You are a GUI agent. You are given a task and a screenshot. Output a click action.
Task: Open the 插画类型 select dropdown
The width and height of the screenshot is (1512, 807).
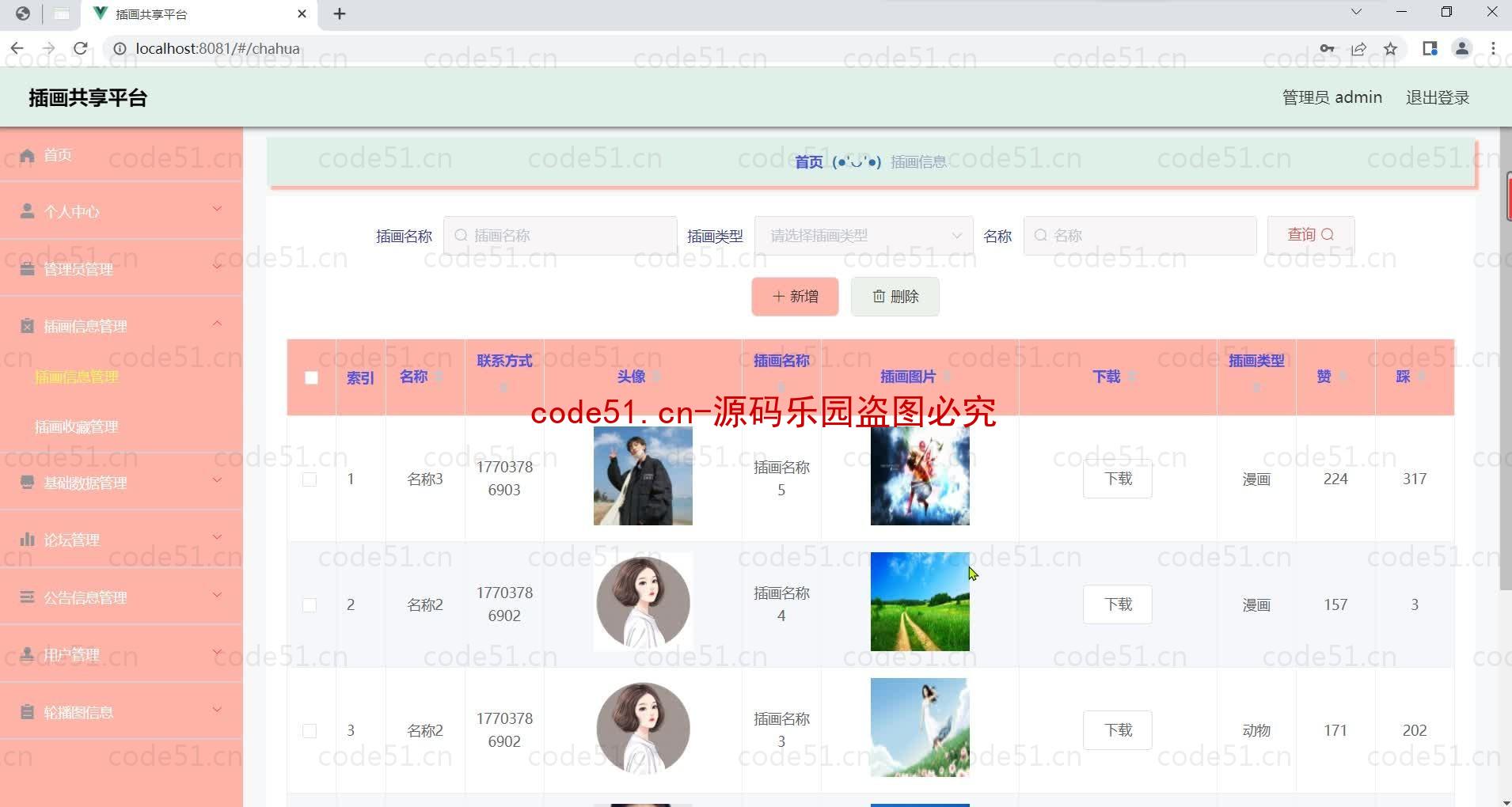tap(864, 236)
